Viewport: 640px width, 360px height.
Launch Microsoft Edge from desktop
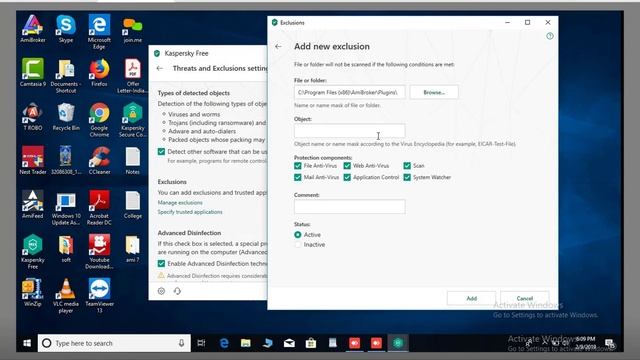(99, 31)
